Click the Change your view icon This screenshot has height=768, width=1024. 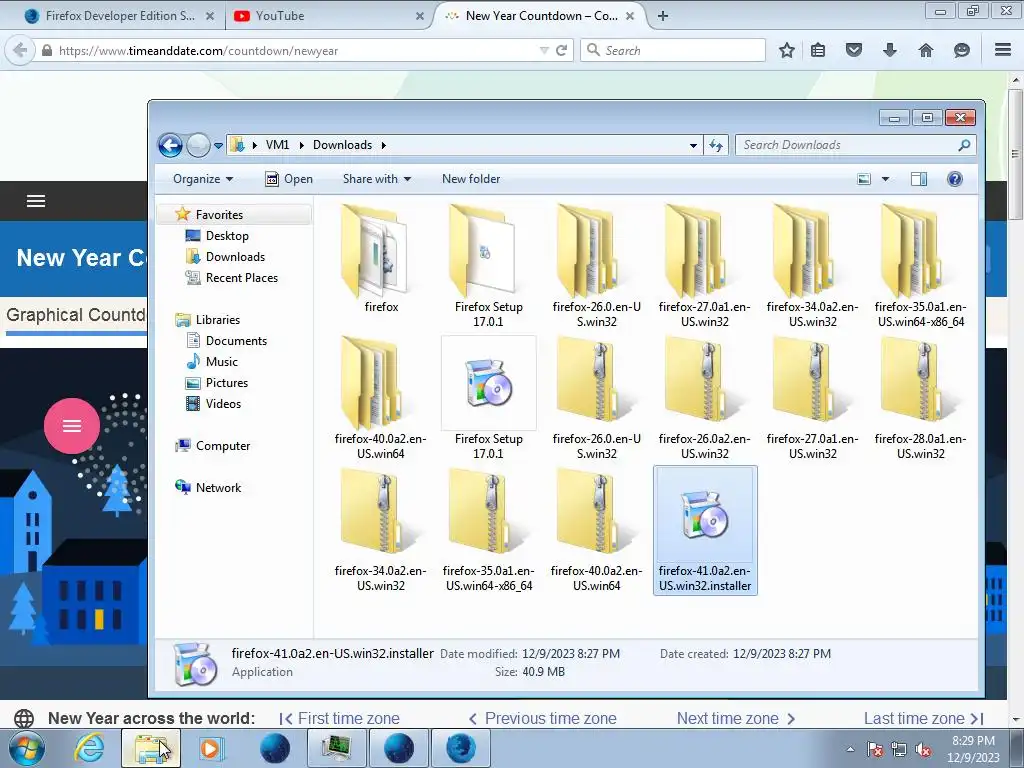[864, 179]
